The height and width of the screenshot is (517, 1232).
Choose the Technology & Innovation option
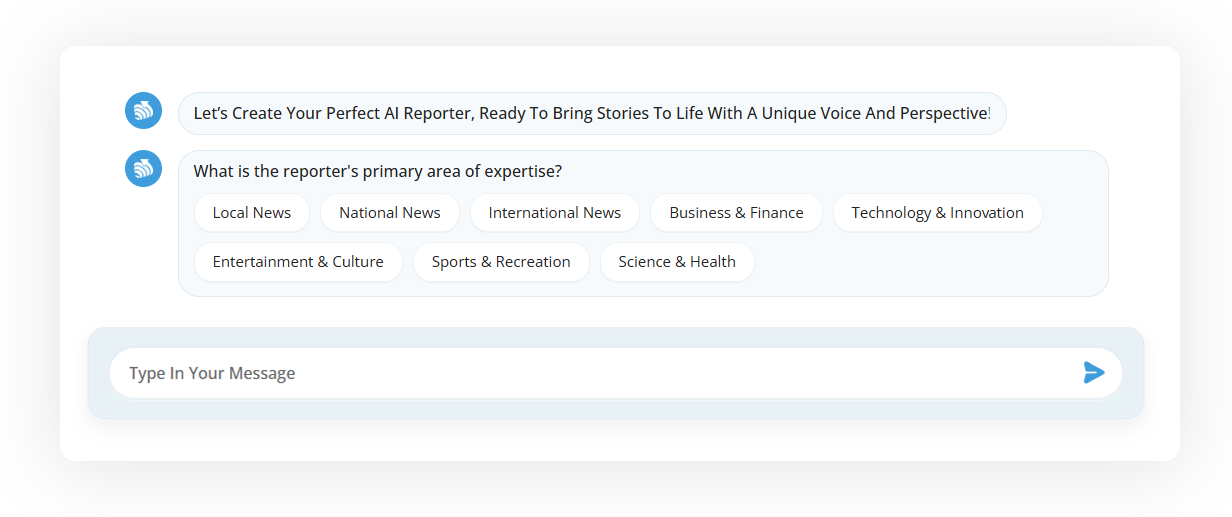tap(938, 213)
